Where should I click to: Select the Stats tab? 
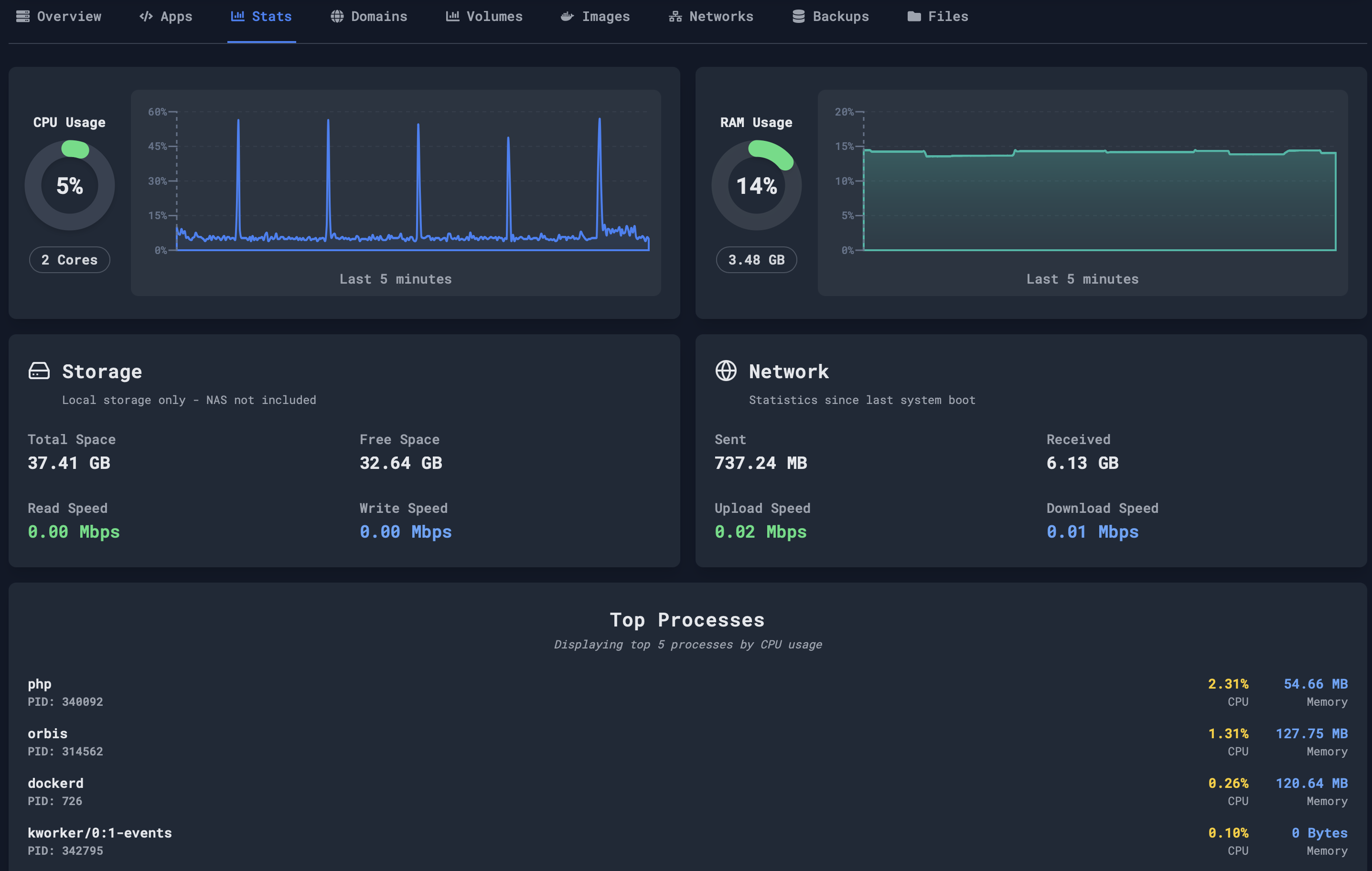261,17
